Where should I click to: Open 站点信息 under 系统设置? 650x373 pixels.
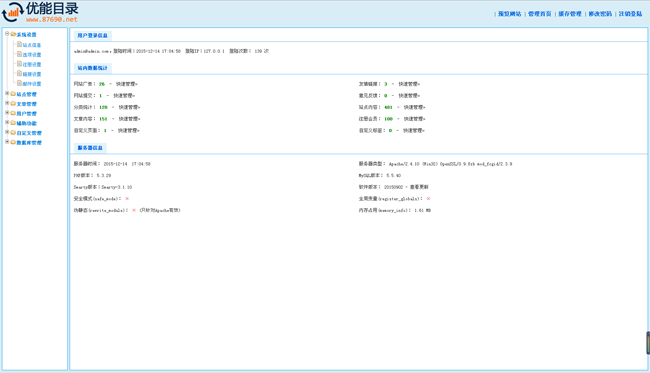click(32, 45)
